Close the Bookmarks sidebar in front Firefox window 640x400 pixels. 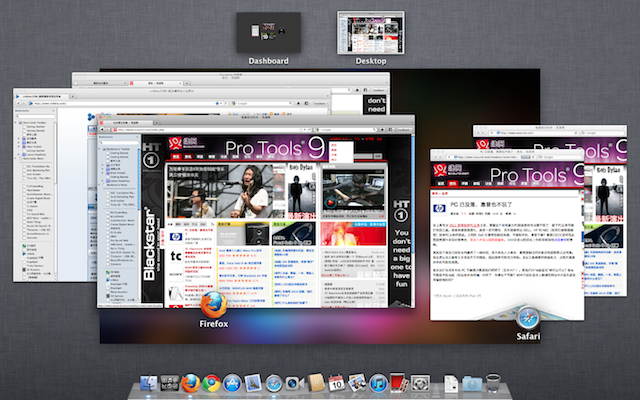138,137
